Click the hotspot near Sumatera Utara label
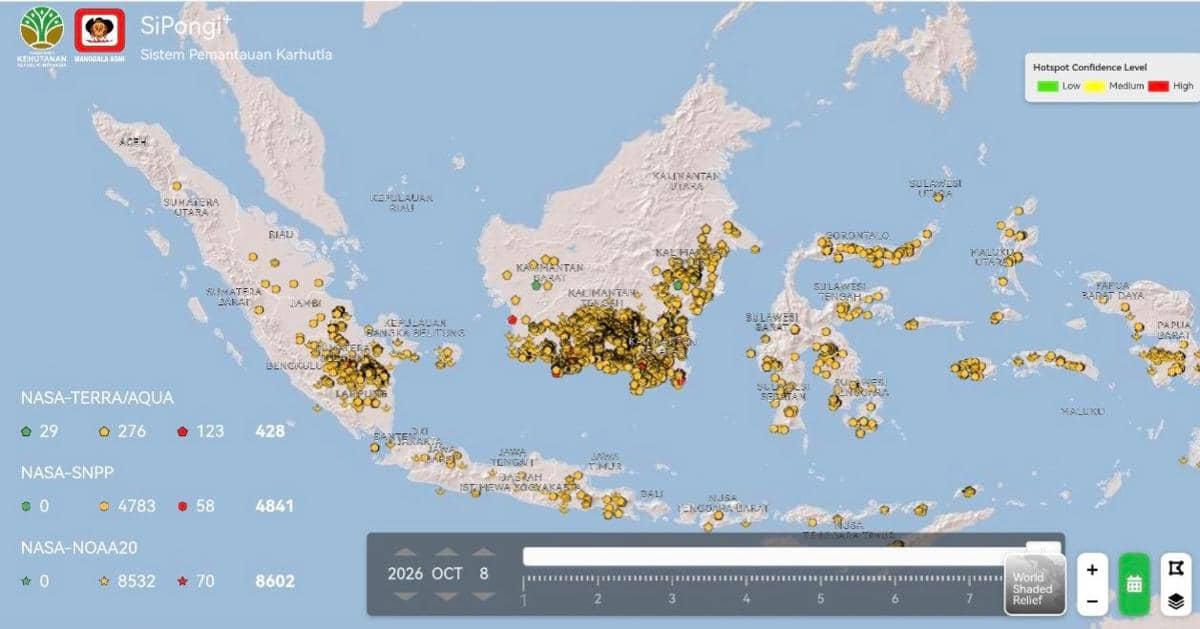The height and width of the screenshot is (629, 1200). 176,186
